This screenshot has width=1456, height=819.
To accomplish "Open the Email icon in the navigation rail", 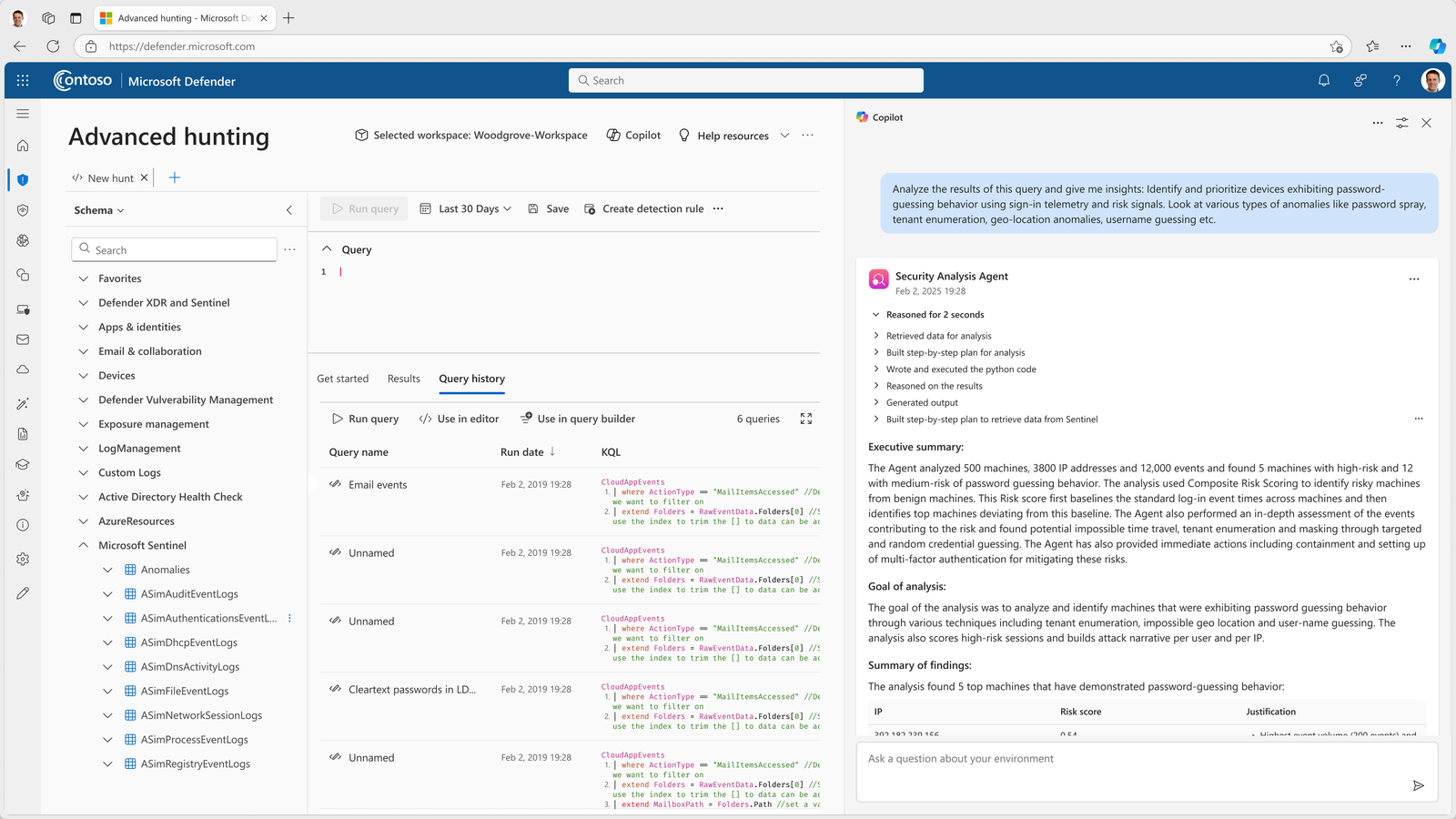I will (x=23, y=339).
